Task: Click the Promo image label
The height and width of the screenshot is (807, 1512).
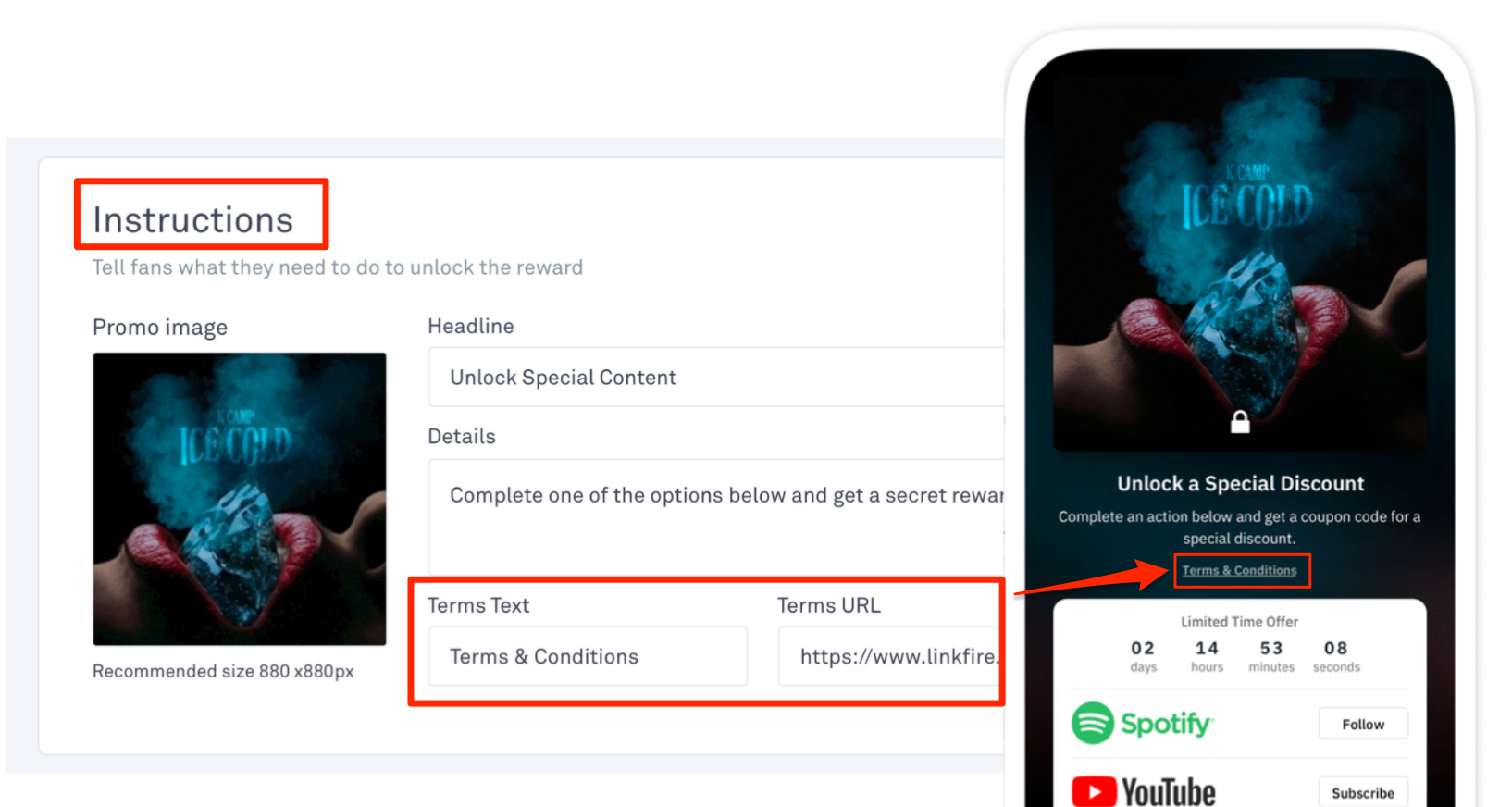Action: click(159, 327)
